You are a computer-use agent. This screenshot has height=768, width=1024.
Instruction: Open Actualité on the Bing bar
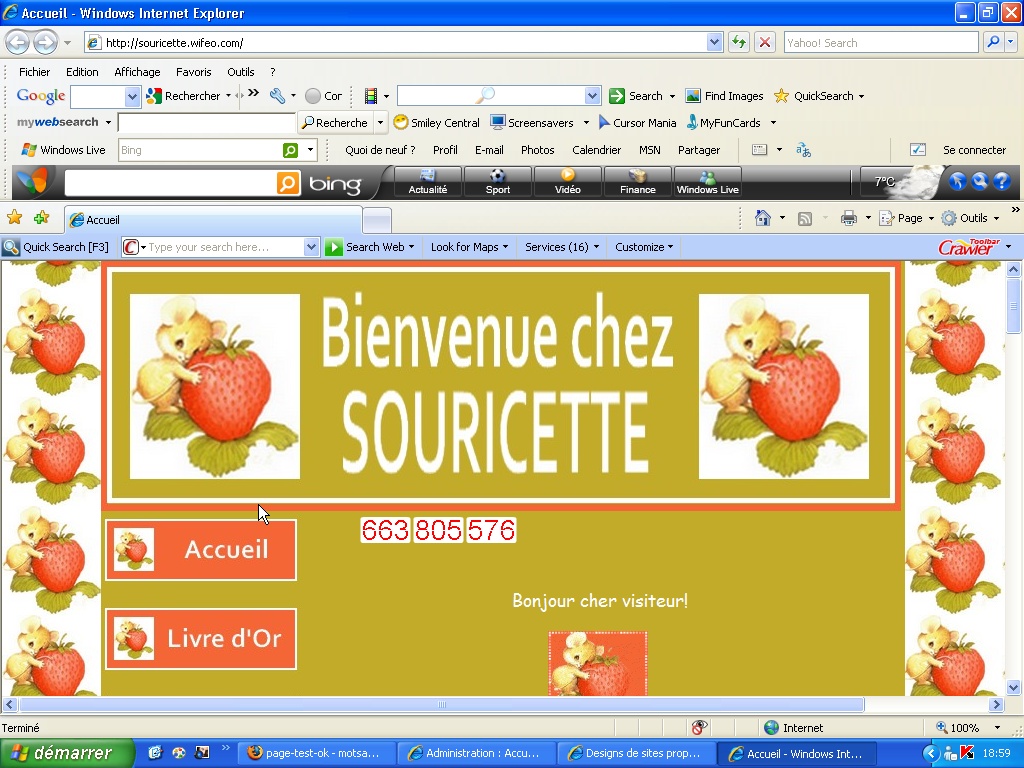(x=428, y=182)
